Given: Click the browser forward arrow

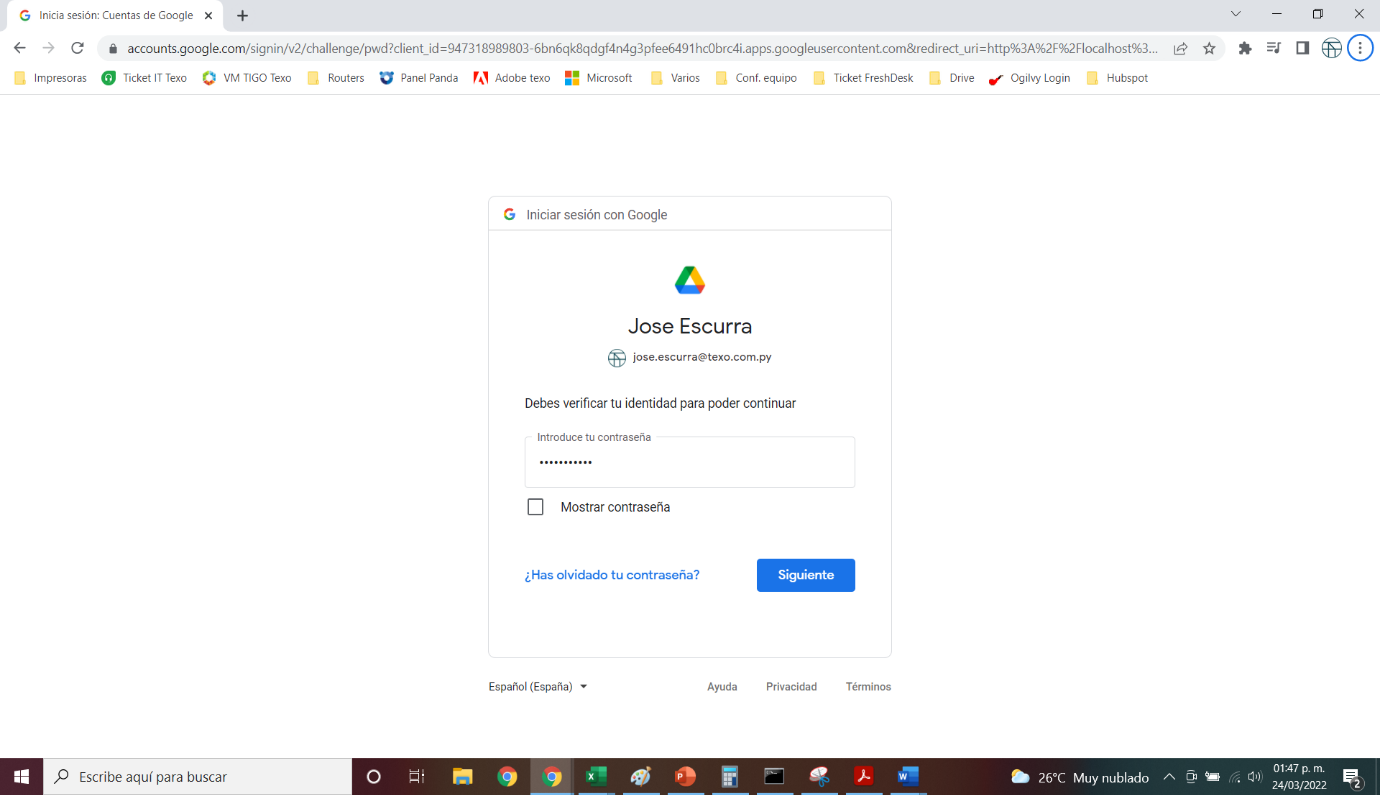Looking at the screenshot, I should [x=48, y=48].
